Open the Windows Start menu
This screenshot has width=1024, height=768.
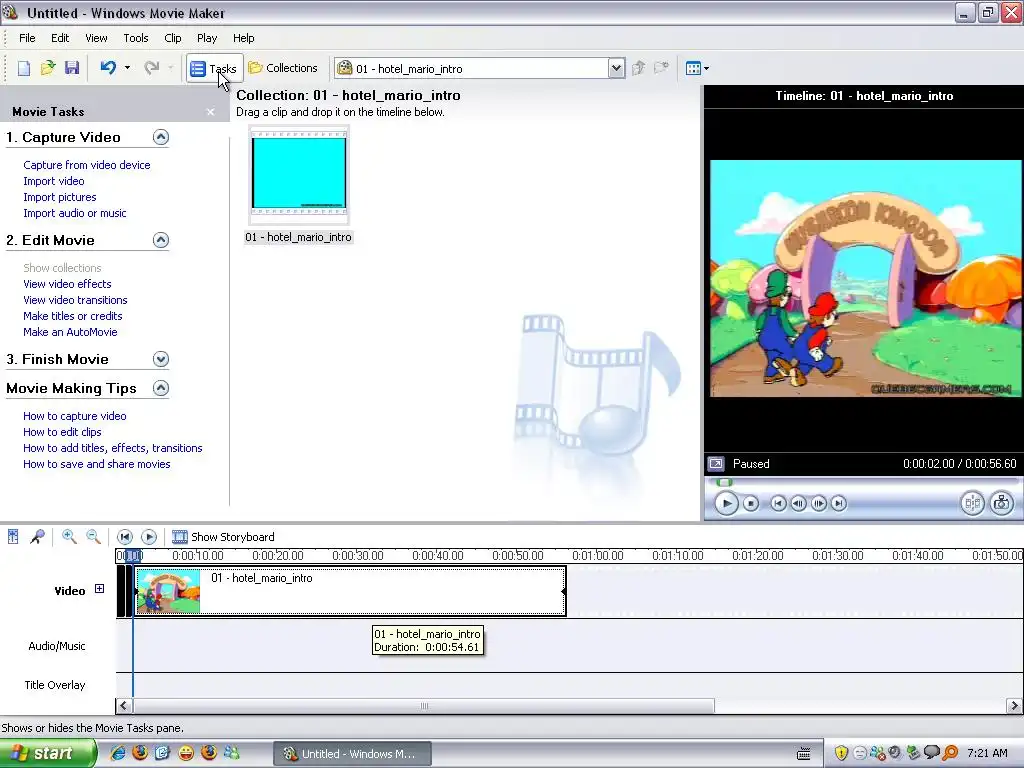coord(47,753)
